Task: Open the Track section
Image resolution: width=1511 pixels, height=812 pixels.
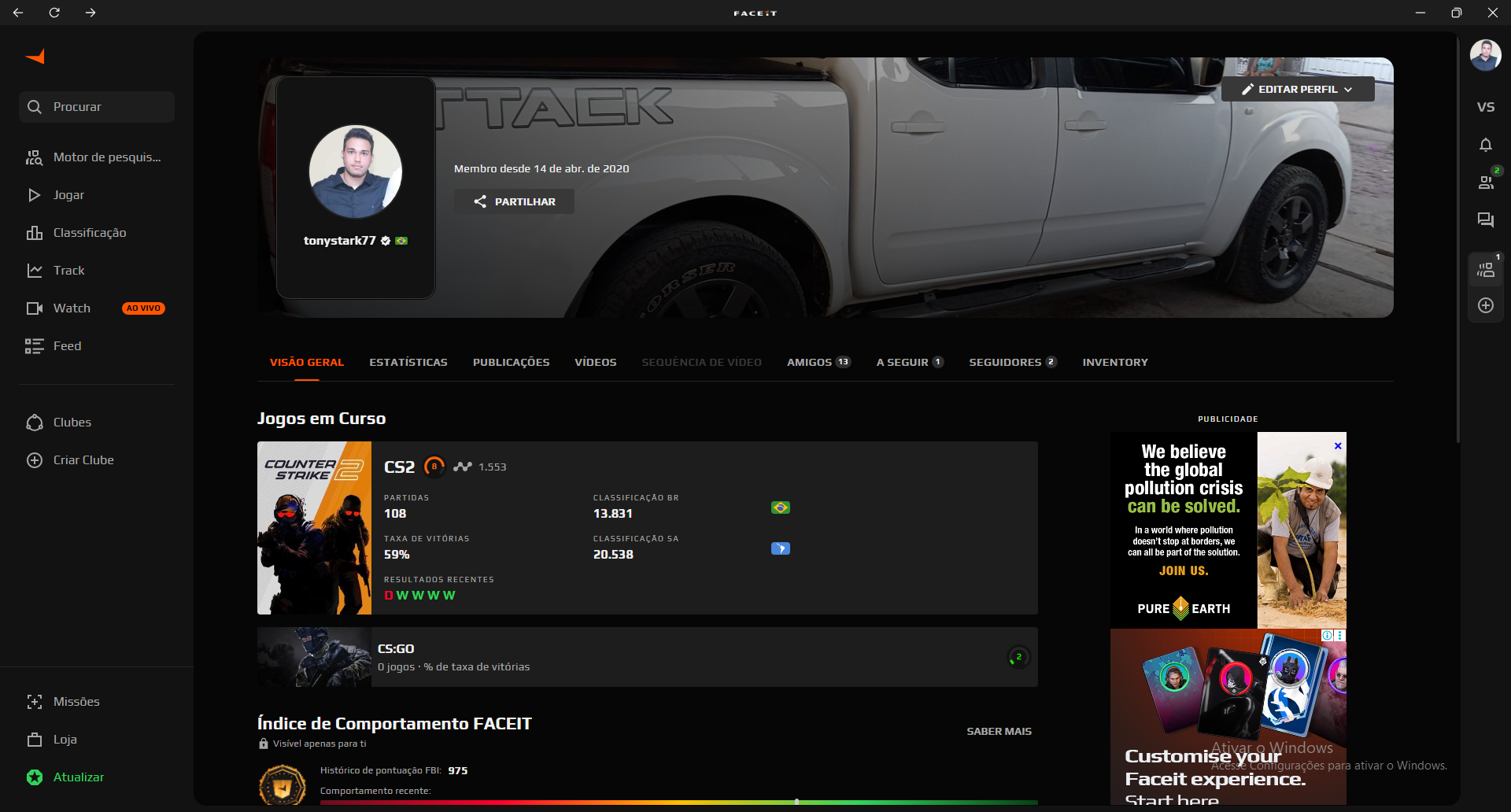Action: tap(97, 271)
